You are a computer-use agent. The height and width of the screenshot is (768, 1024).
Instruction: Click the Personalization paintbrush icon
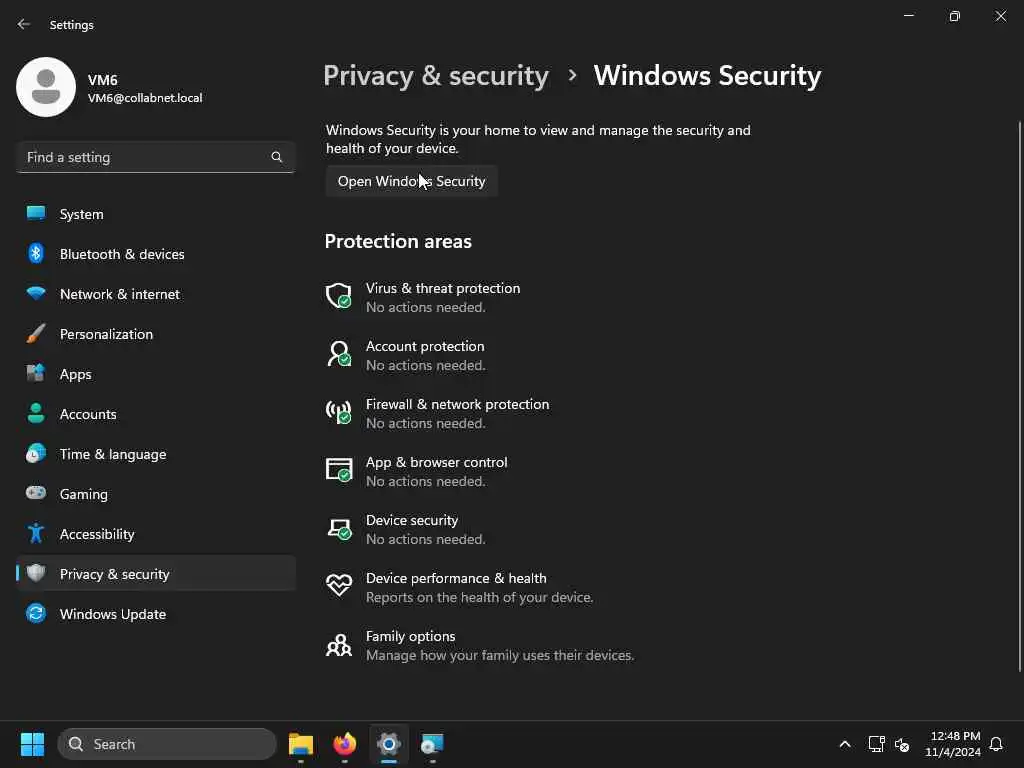(x=36, y=334)
